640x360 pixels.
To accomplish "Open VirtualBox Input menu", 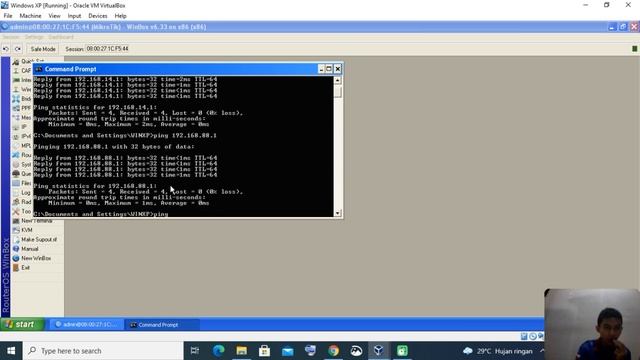I will click(x=74, y=16).
